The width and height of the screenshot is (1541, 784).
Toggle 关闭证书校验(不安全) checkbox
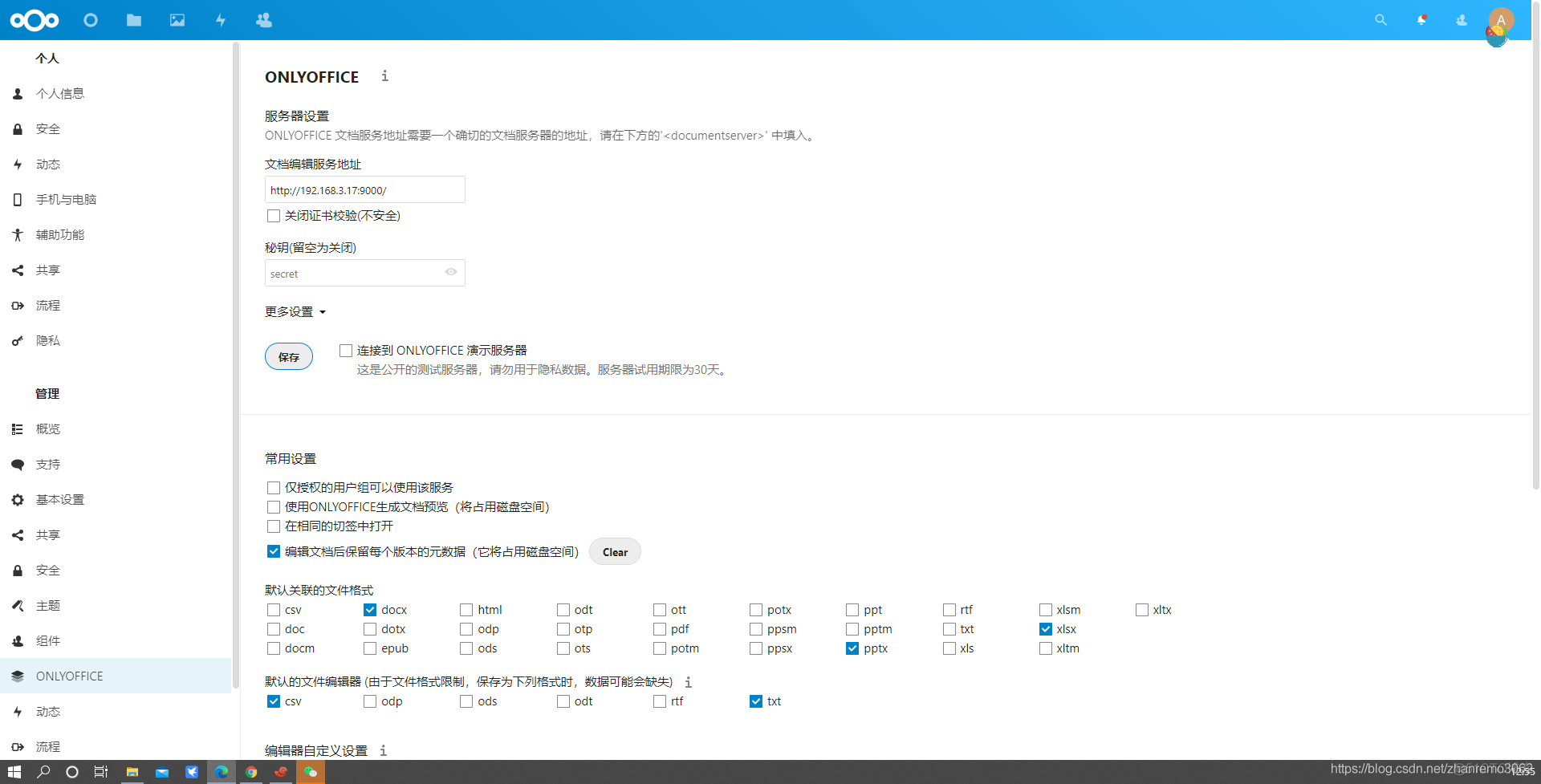274,216
